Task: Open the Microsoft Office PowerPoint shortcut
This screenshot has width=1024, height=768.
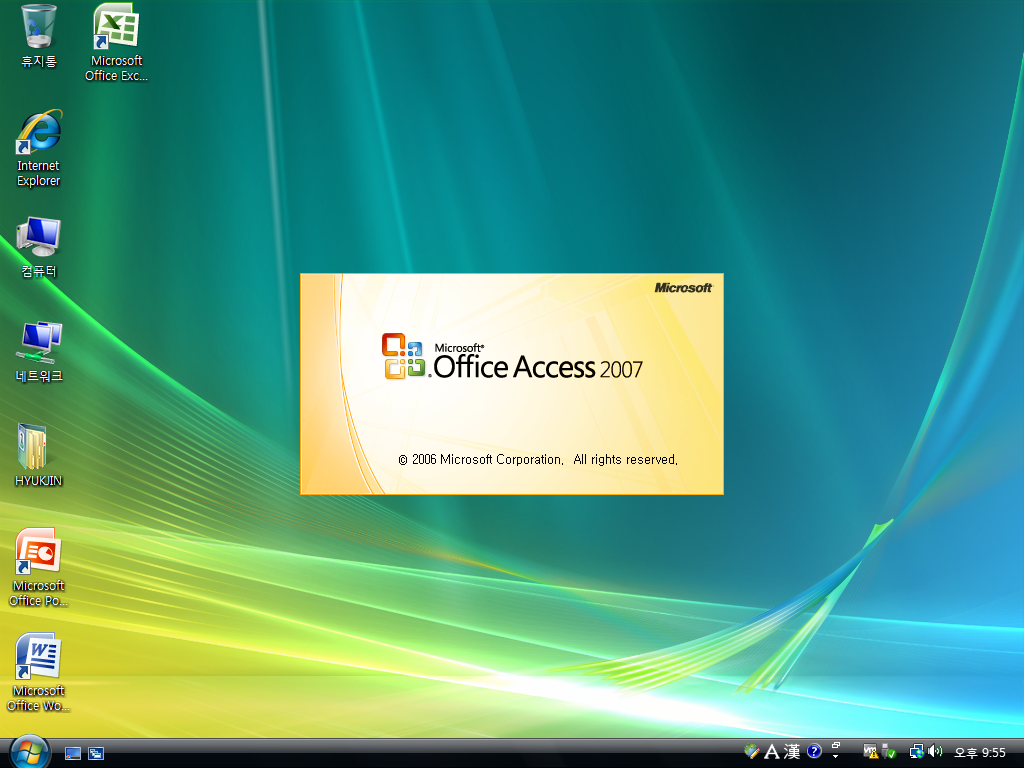Action: coord(39,567)
